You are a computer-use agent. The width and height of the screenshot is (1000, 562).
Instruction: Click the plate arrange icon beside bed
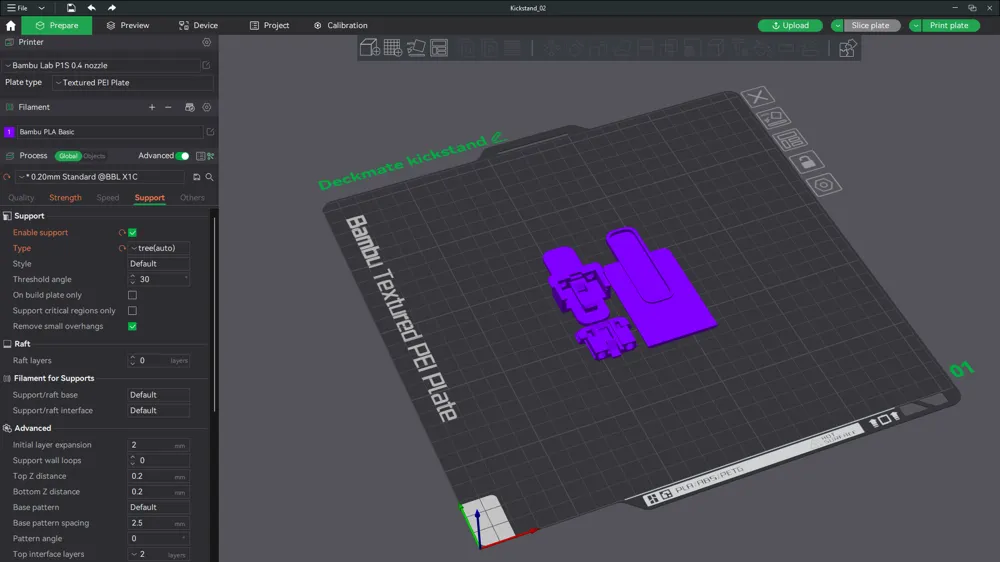tap(790, 140)
